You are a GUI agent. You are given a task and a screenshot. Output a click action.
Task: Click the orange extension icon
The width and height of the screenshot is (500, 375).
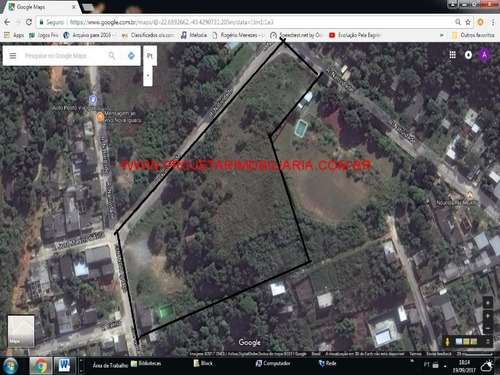[480, 22]
